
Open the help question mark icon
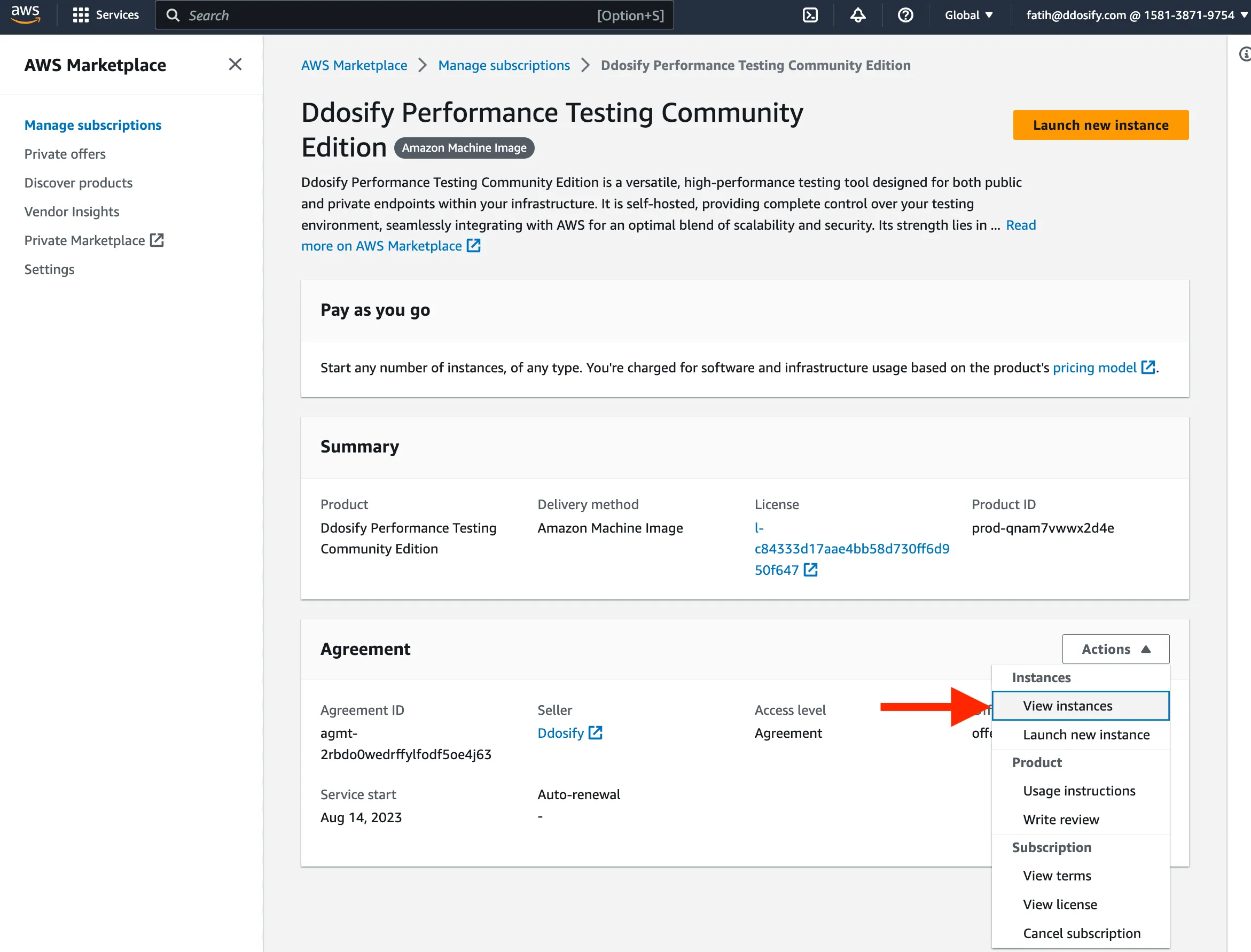pos(905,15)
